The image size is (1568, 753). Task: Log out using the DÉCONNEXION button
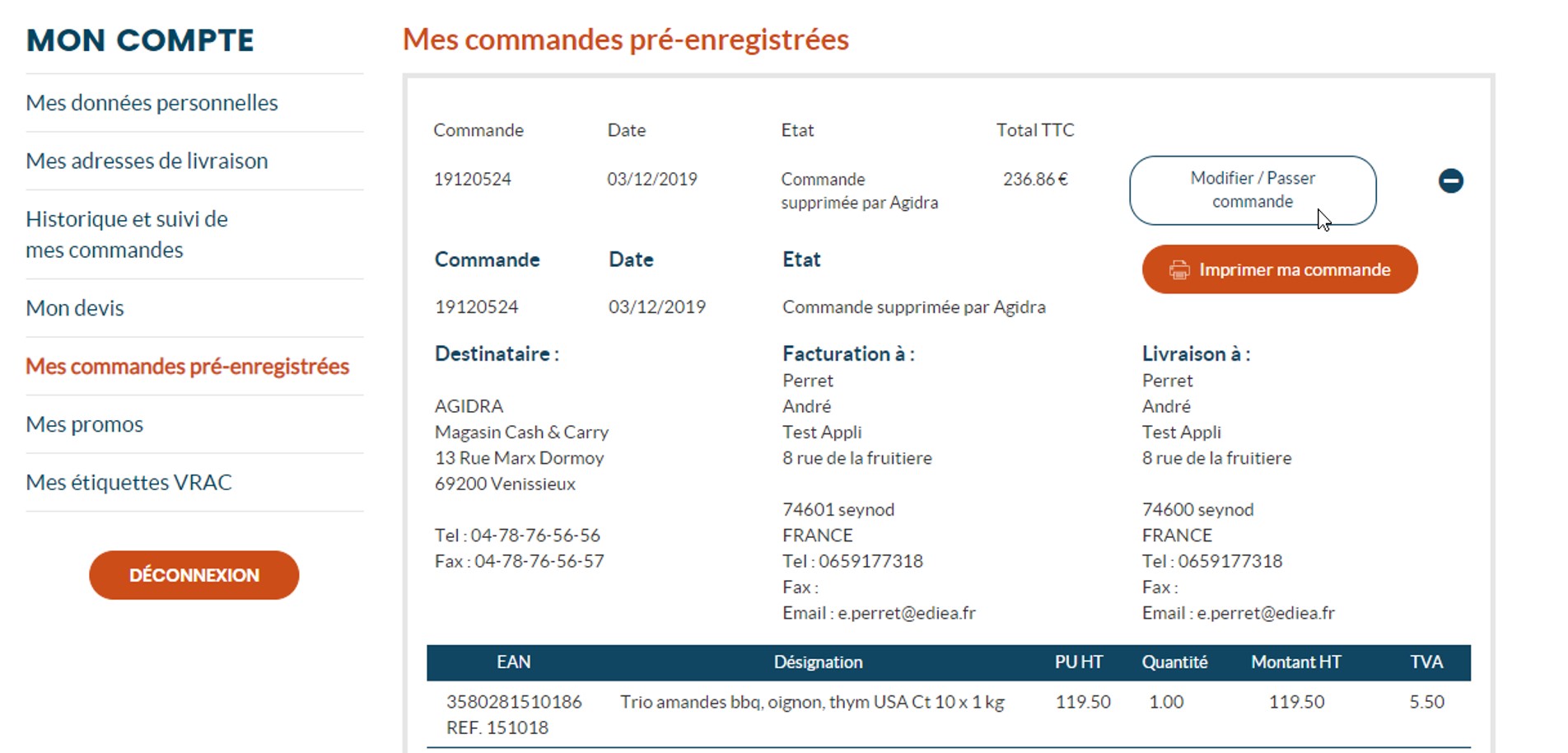[x=194, y=575]
